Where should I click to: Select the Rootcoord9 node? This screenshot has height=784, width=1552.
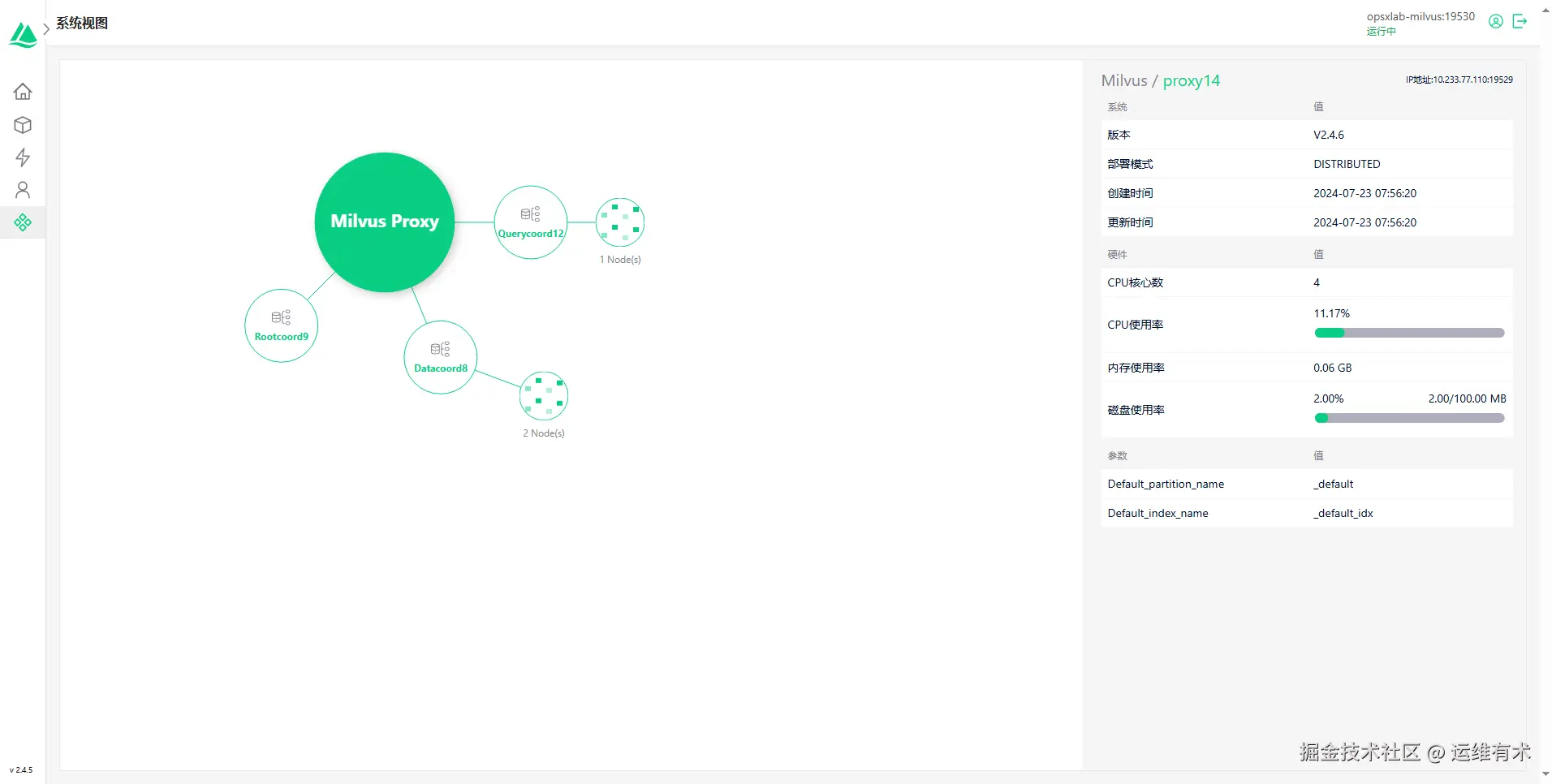282,325
